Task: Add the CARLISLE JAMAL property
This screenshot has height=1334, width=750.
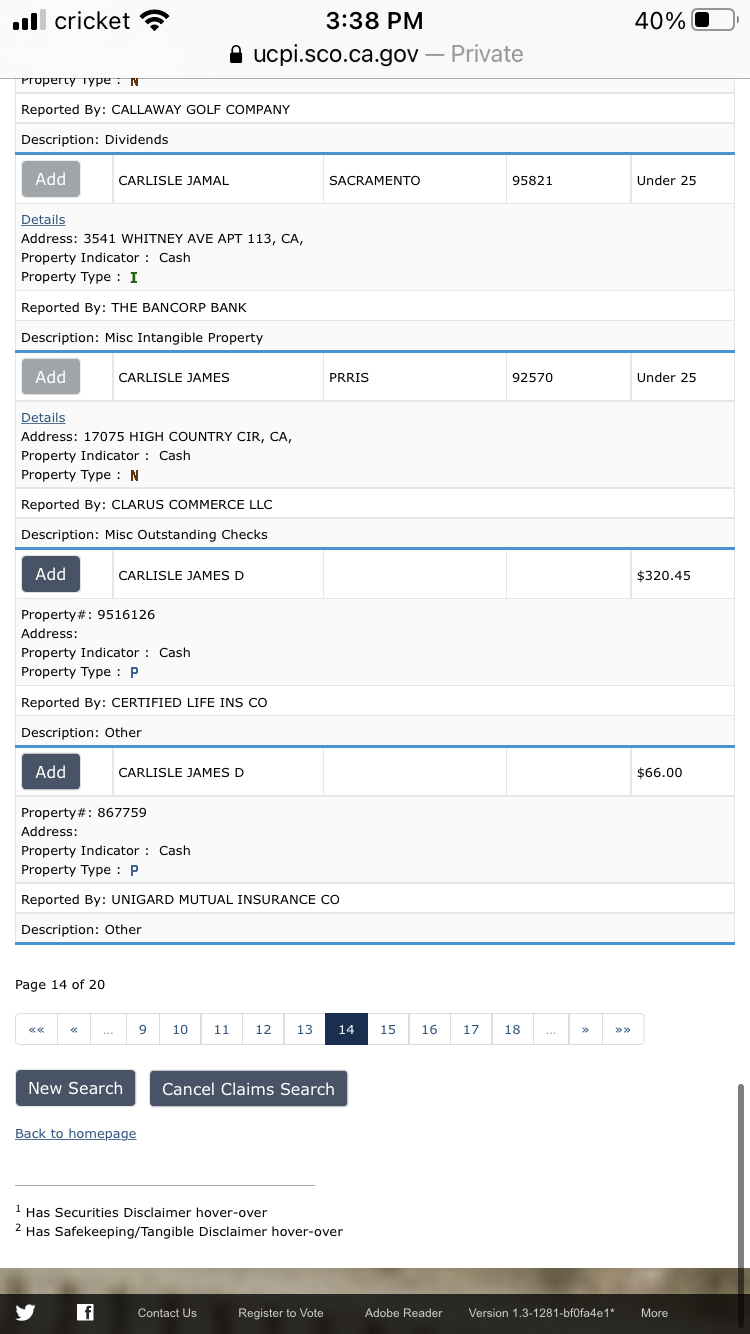Action: click(51, 179)
